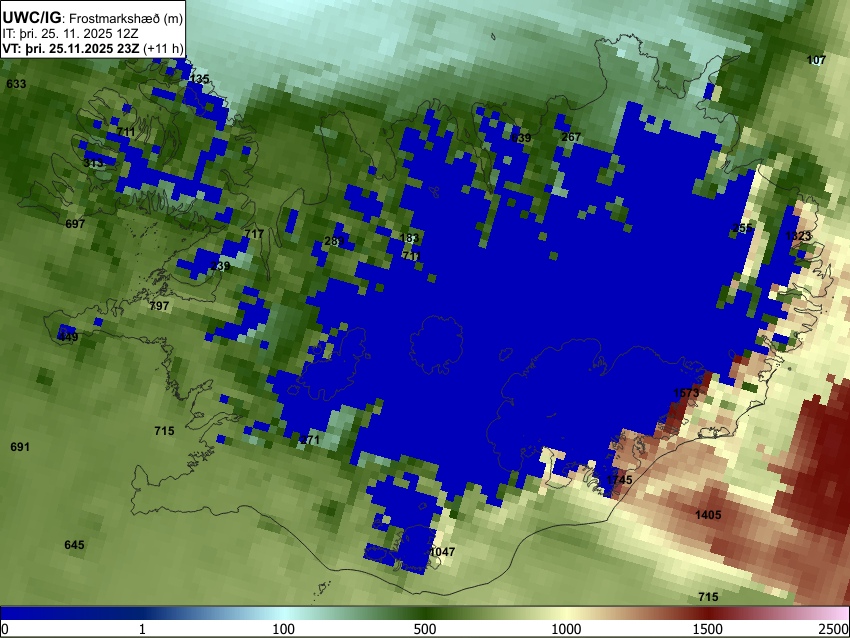Click the color scale label 2500
The height and width of the screenshot is (638, 850).
834,629
